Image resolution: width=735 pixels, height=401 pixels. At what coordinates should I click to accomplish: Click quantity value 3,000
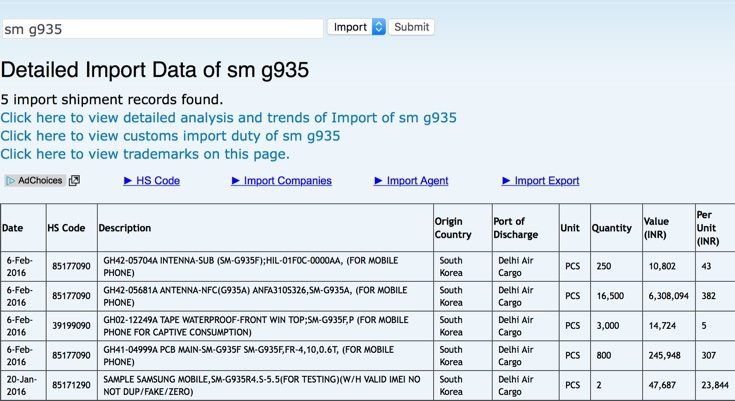click(x=608, y=325)
